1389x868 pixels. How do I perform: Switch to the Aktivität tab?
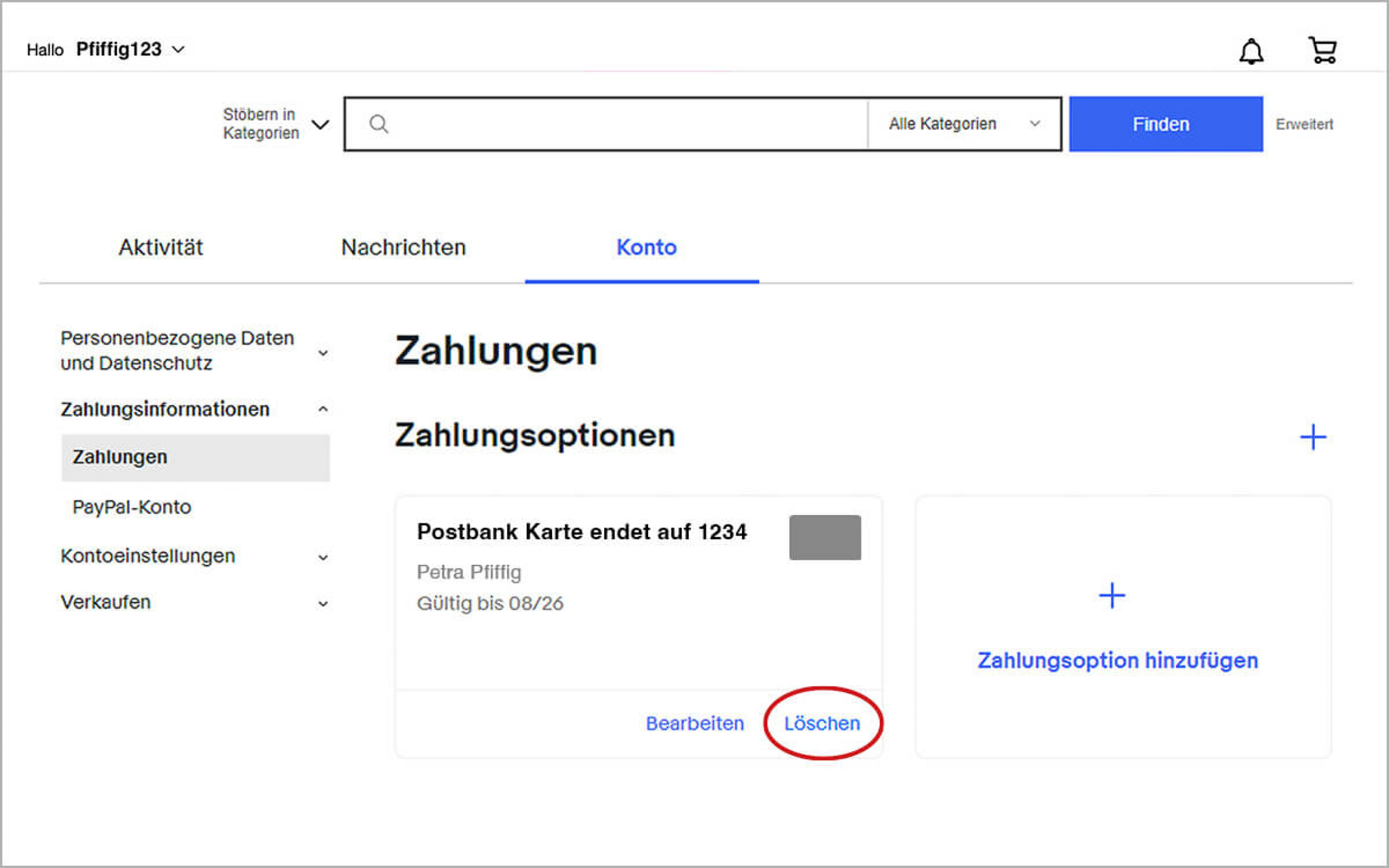161,247
